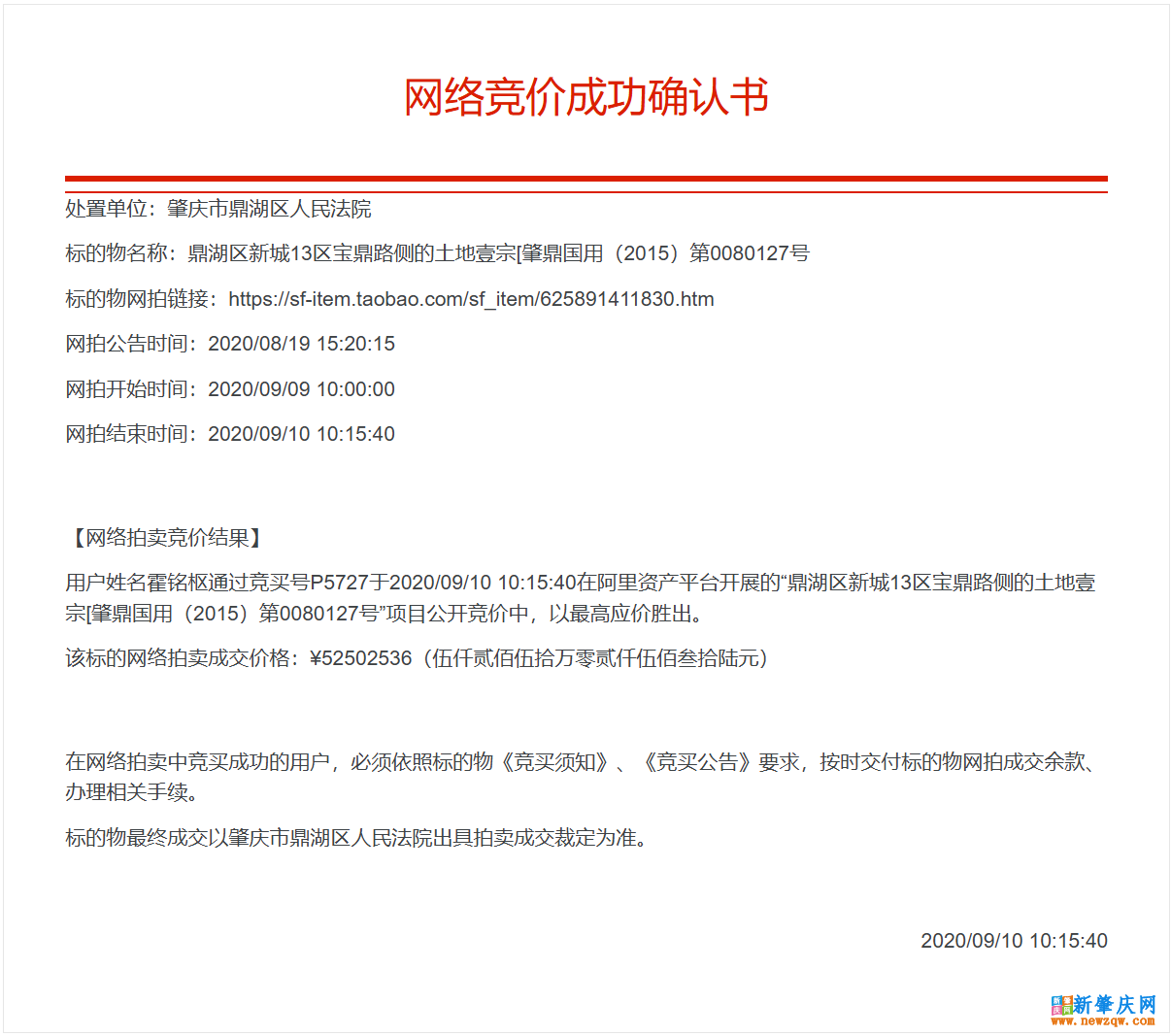Click the bottom-right timestamp 2020/09/10 10:15:40
Screen dimensions: 1171x1036
pyautogui.click(x=1014, y=941)
